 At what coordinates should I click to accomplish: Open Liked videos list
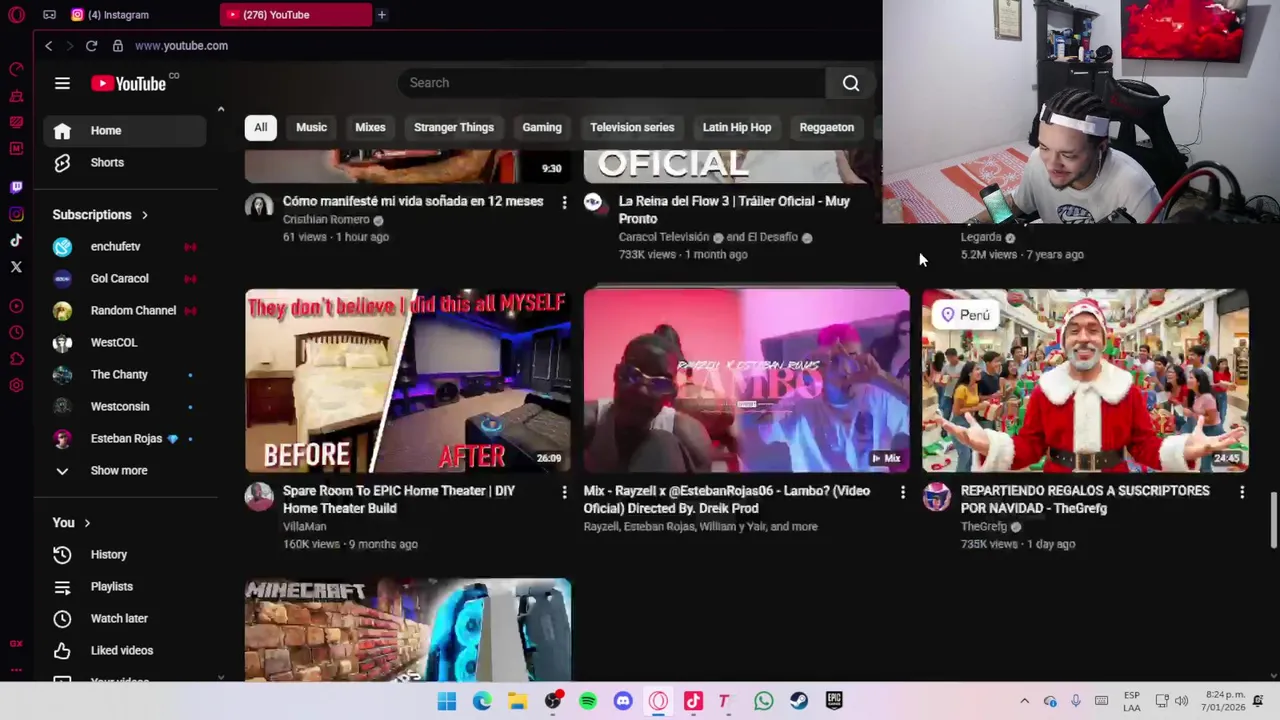[124, 650]
